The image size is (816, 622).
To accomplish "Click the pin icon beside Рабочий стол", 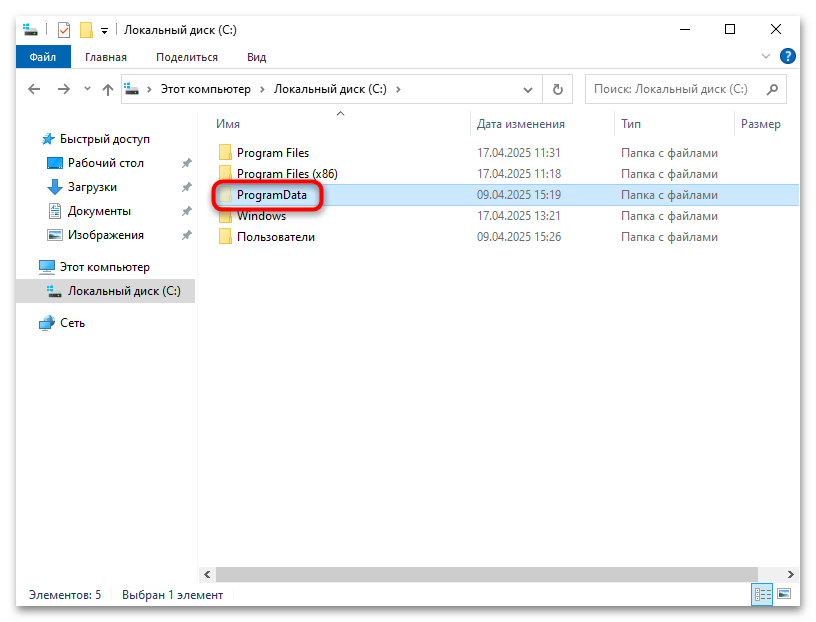I will pyautogui.click(x=186, y=163).
